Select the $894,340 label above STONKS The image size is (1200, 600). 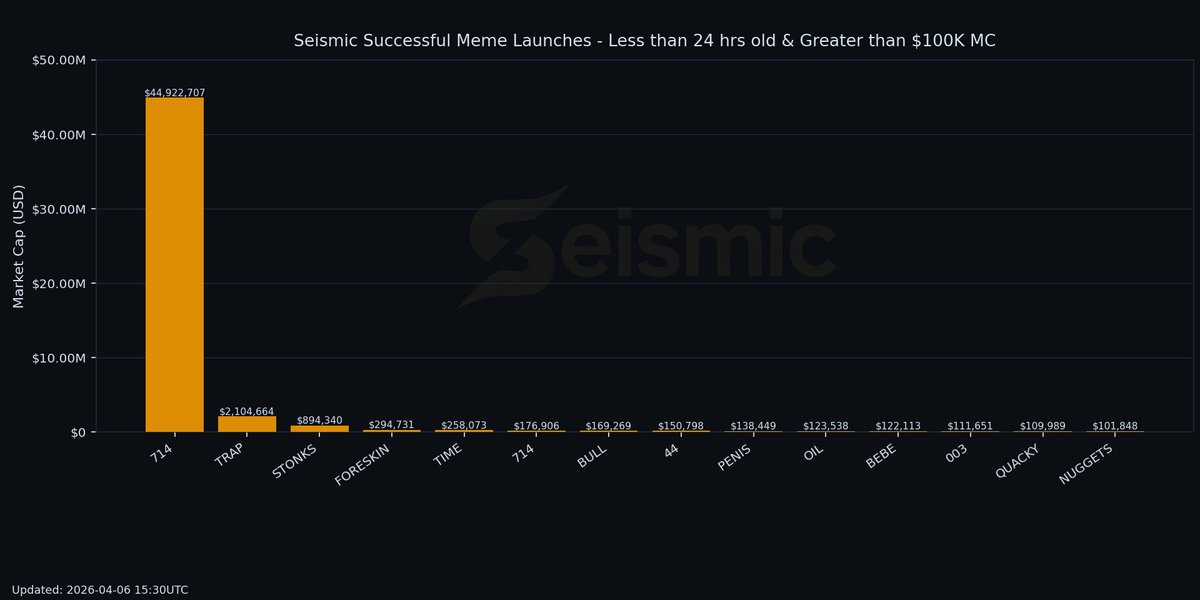(x=318, y=421)
